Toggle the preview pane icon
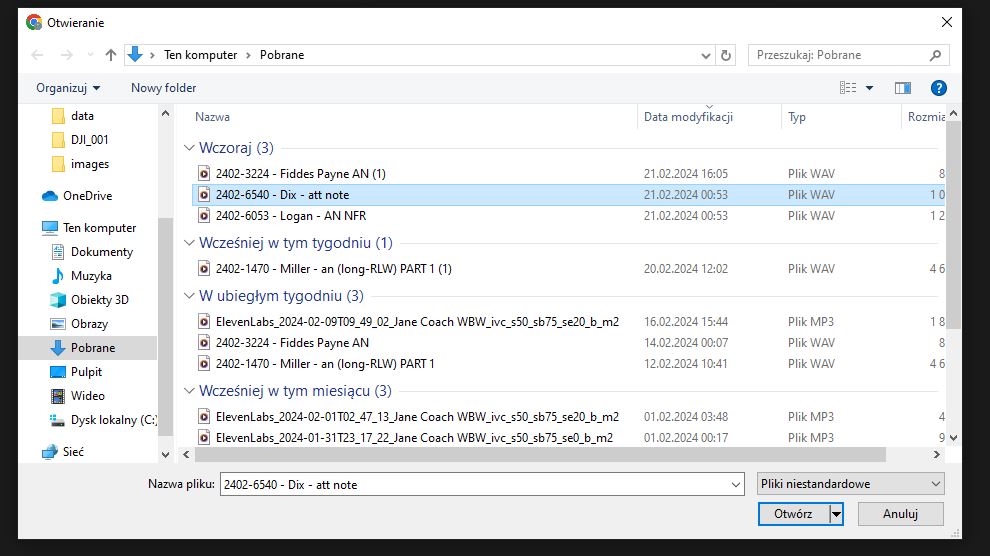 click(x=903, y=88)
